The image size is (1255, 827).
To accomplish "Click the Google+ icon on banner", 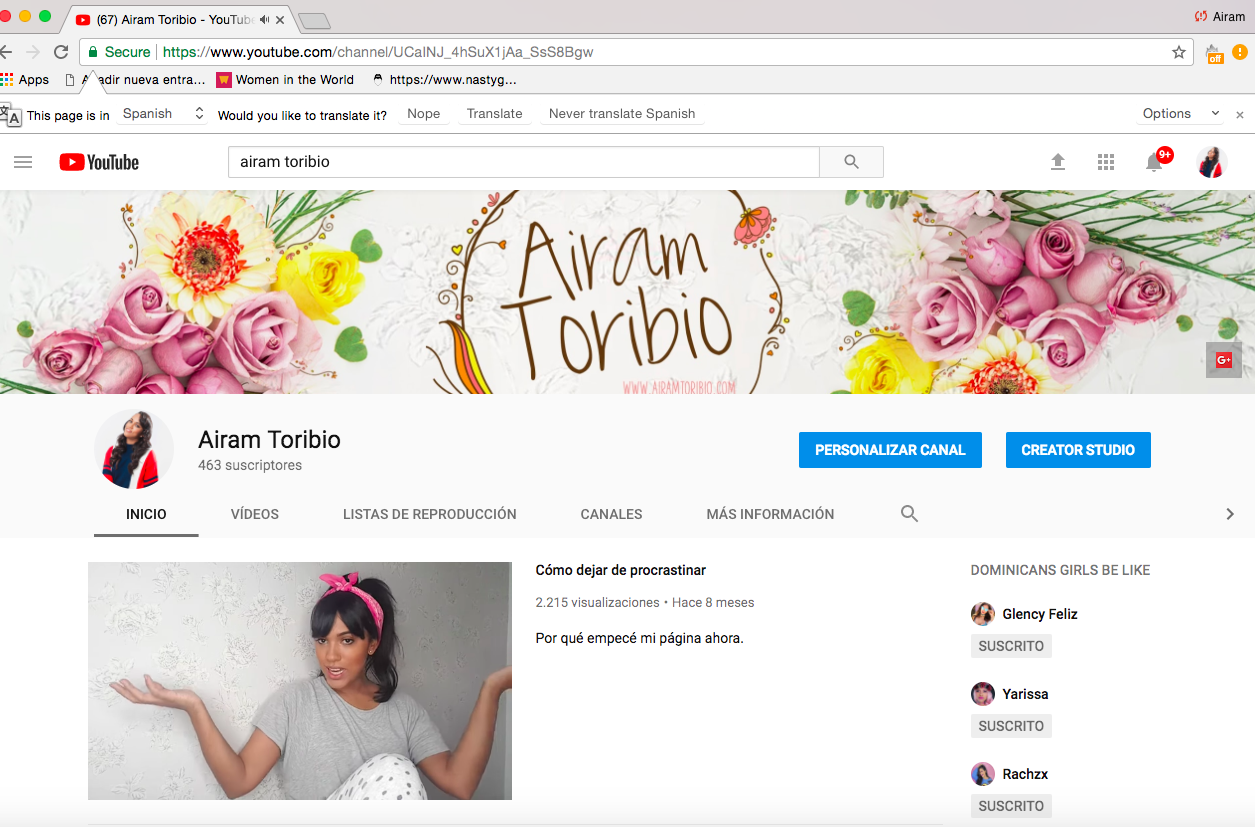I will 1223,360.
